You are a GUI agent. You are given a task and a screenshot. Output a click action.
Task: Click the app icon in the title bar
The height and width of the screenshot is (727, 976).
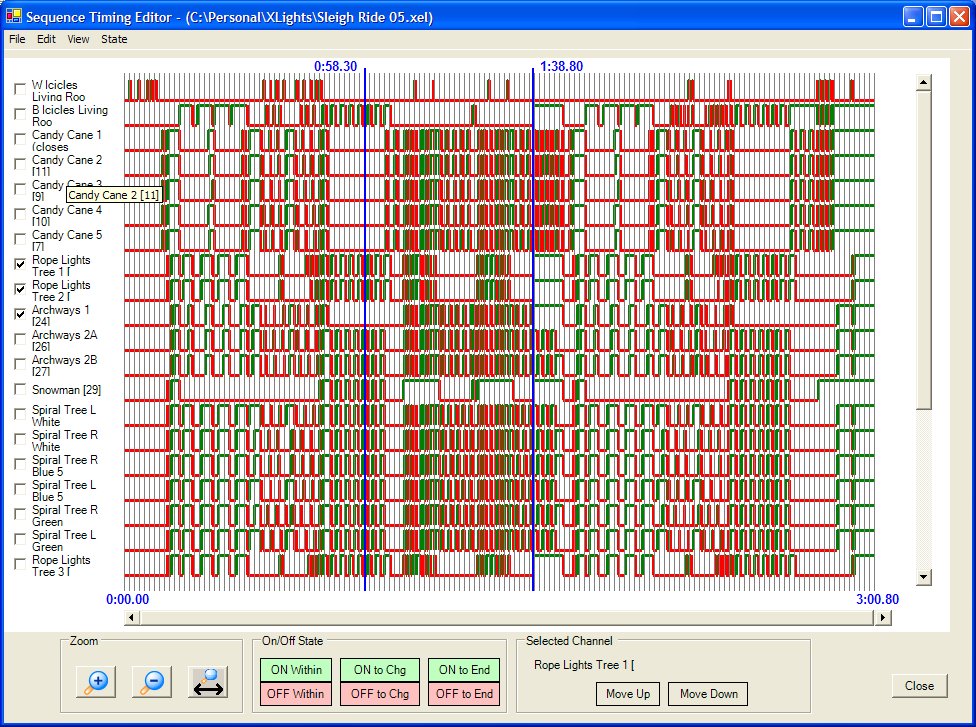(x=14, y=16)
